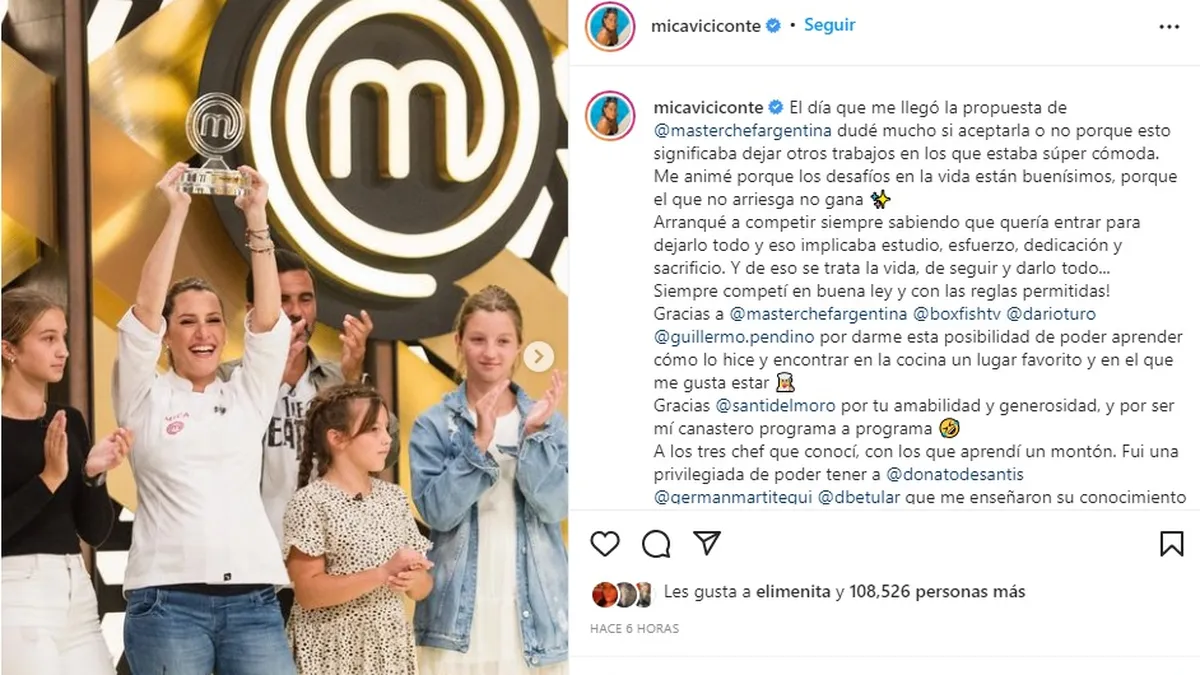Open the @germanmartitegui profile mention
Screen dimensions: 1200x675
[732, 497]
